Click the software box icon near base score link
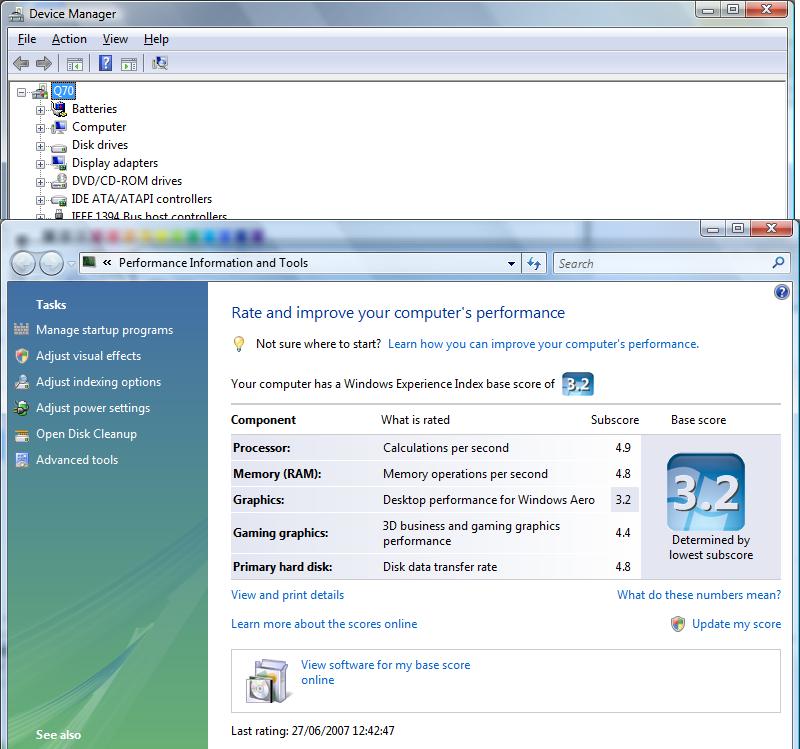Image resolution: width=800 pixels, height=749 pixels. [x=266, y=681]
